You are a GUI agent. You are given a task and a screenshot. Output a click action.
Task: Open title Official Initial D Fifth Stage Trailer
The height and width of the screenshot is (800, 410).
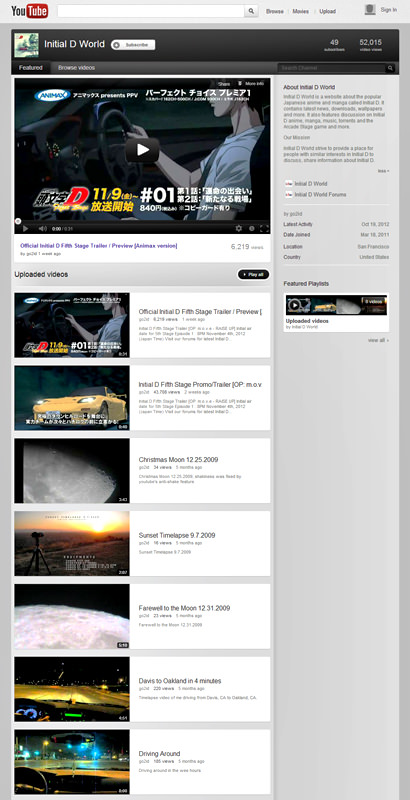[x=200, y=312]
